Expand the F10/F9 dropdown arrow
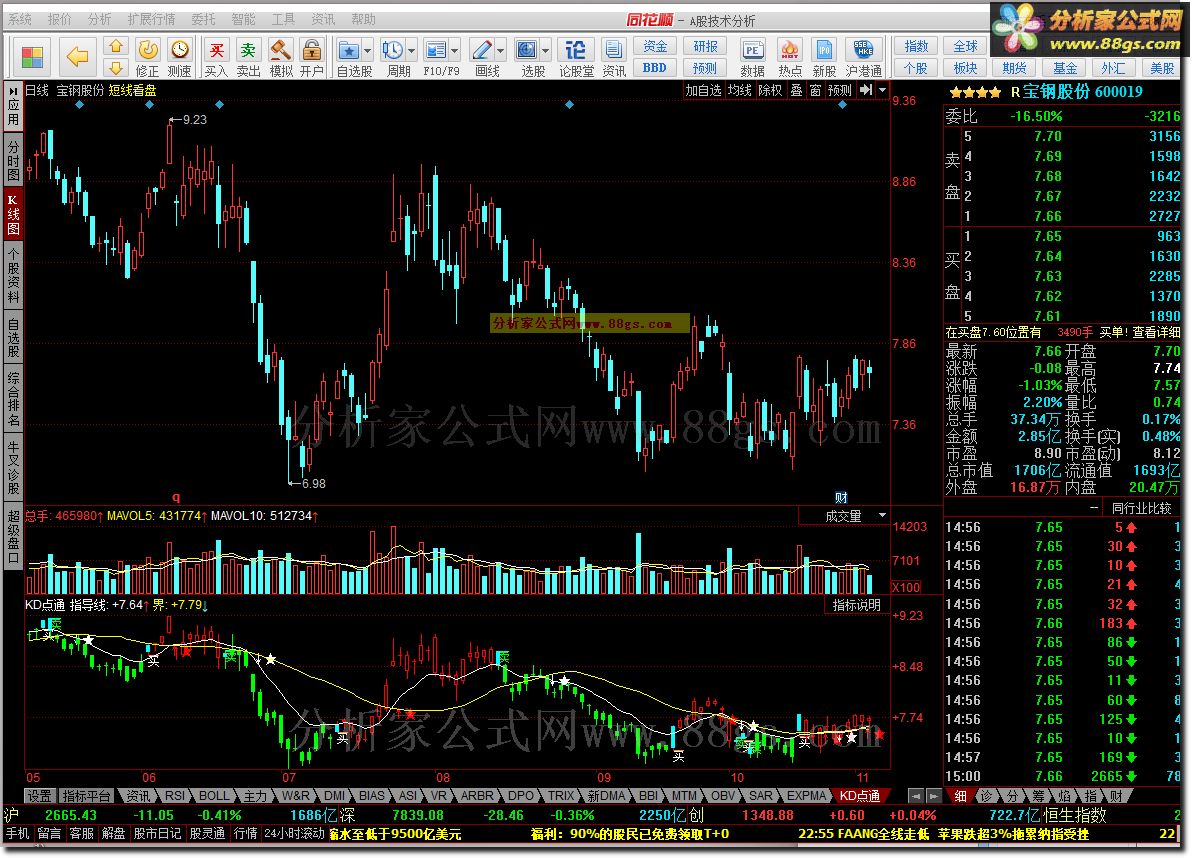 click(455, 51)
